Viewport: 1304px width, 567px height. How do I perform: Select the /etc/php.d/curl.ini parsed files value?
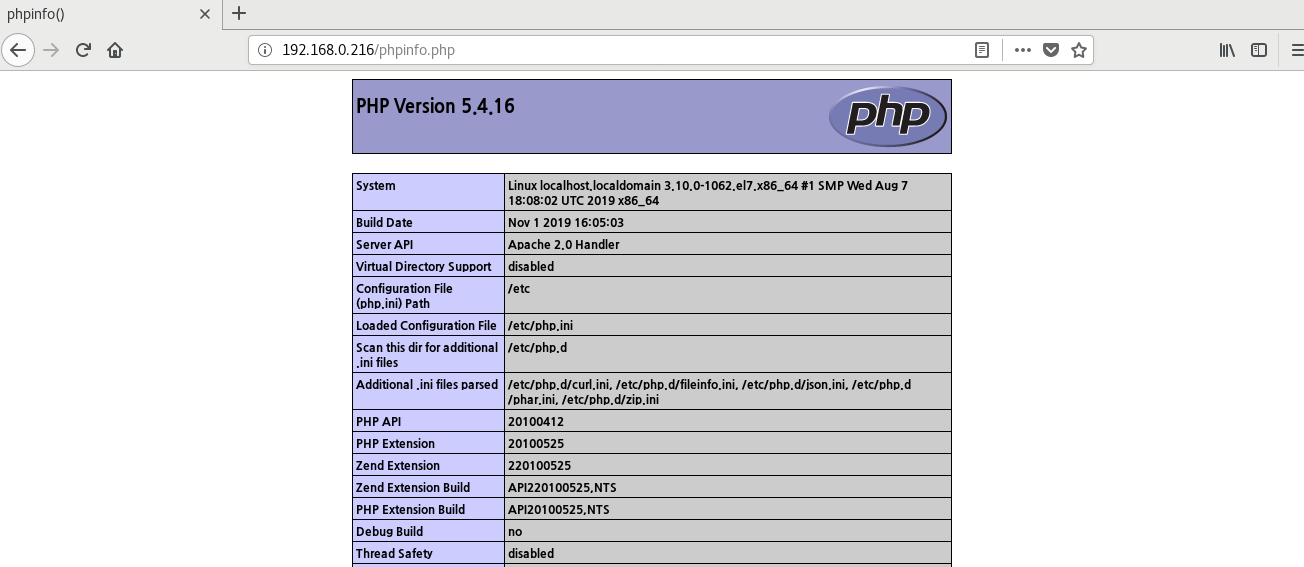(x=709, y=392)
